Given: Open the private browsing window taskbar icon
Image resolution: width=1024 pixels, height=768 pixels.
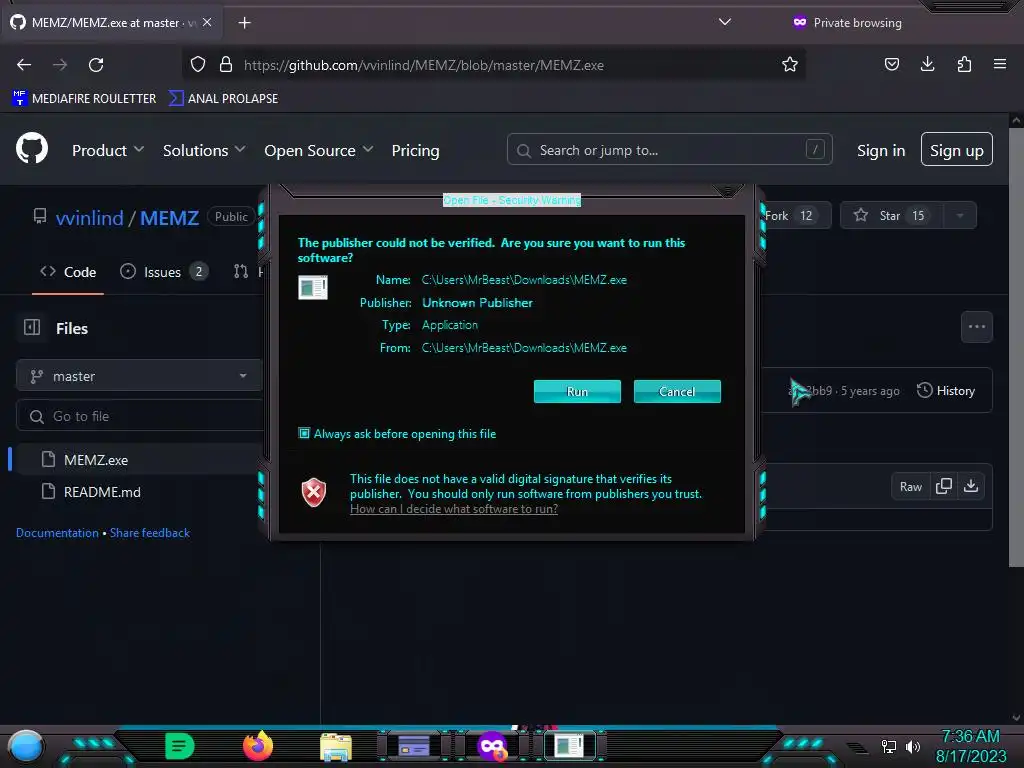Looking at the screenshot, I should point(492,746).
